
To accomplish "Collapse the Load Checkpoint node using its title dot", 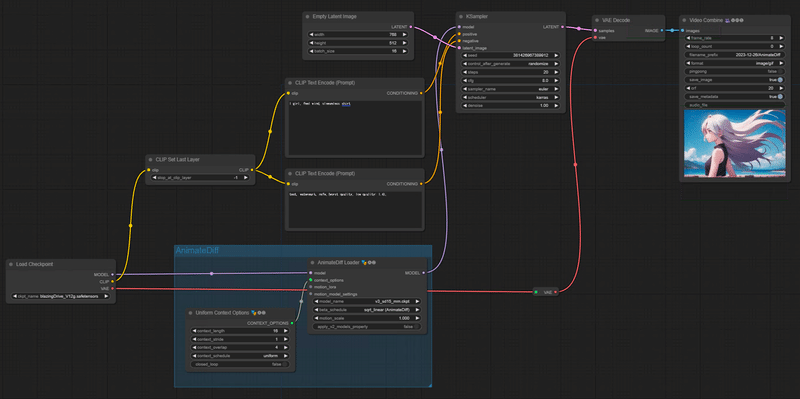I will [x=11, y=264].
